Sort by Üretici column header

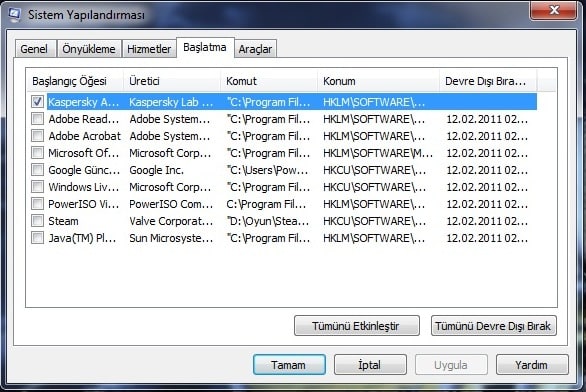click(172, 81)
